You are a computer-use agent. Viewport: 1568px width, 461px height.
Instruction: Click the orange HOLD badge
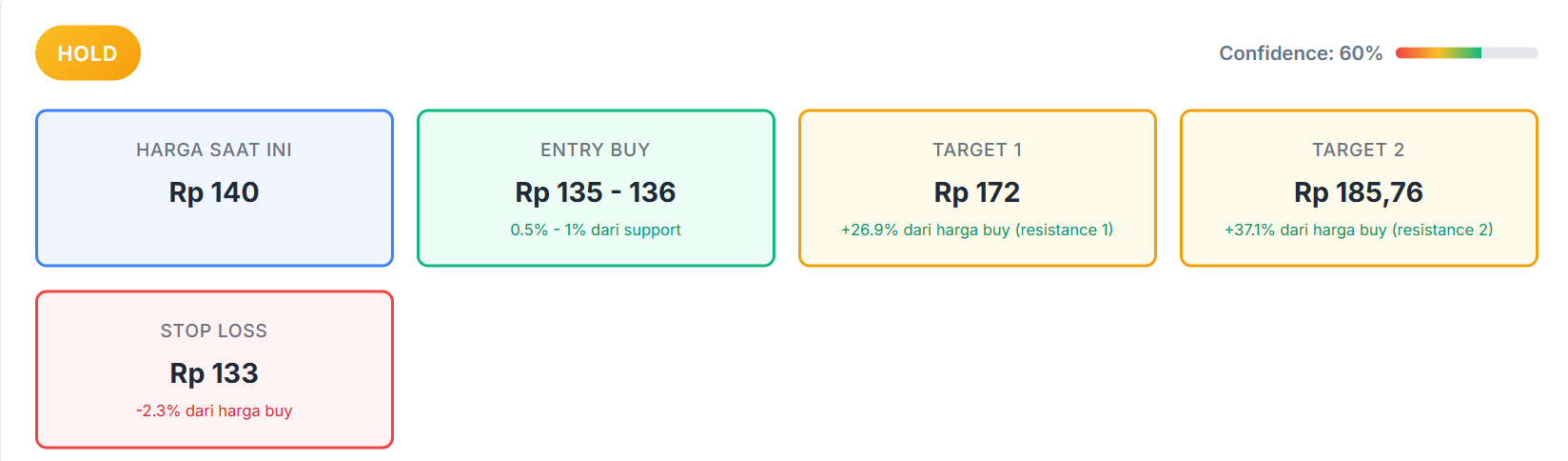pyautogui.click(x=88, y=53)
